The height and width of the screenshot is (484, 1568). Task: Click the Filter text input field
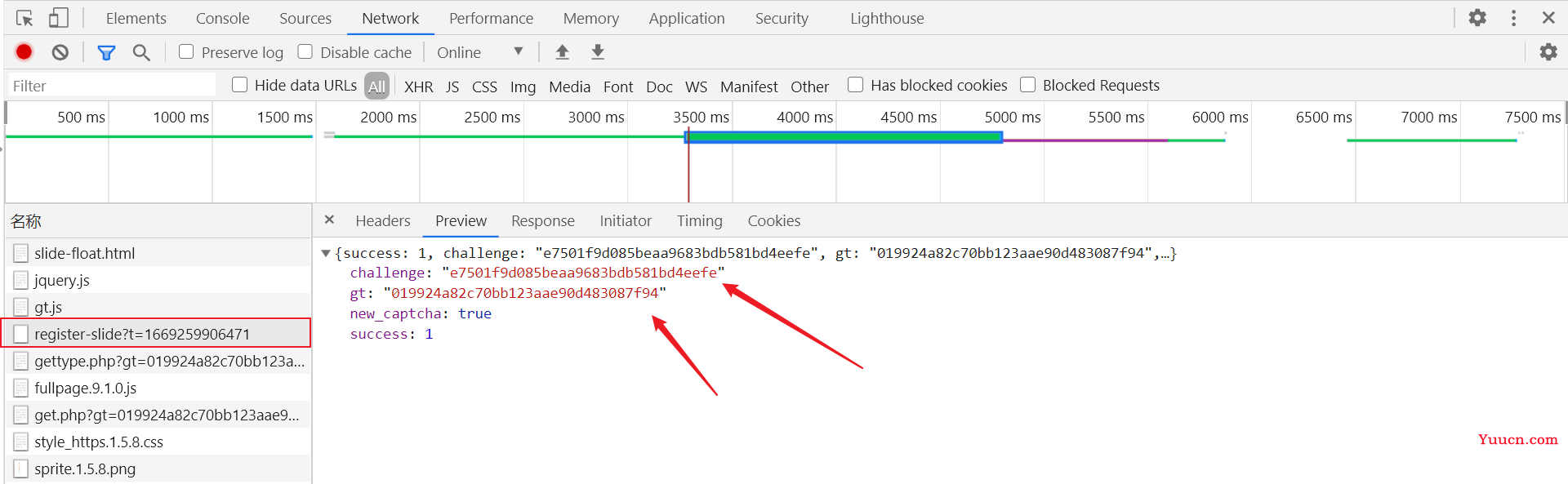click(x=112, y=86)
